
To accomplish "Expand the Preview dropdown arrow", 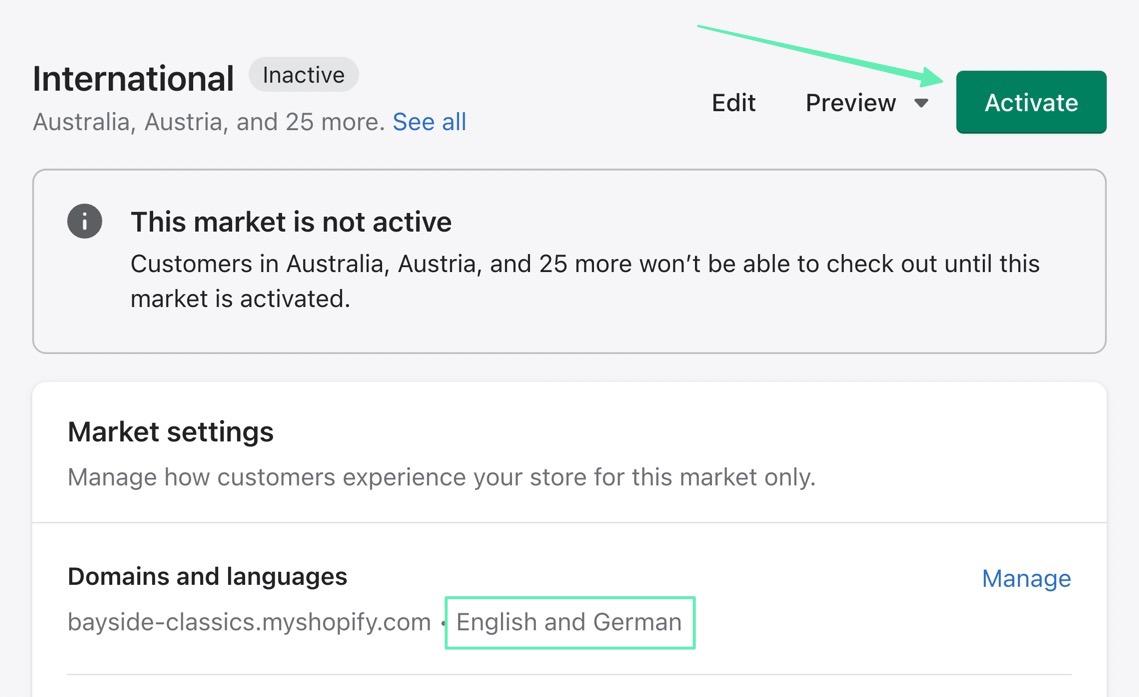I will click(x=921, y=103).
